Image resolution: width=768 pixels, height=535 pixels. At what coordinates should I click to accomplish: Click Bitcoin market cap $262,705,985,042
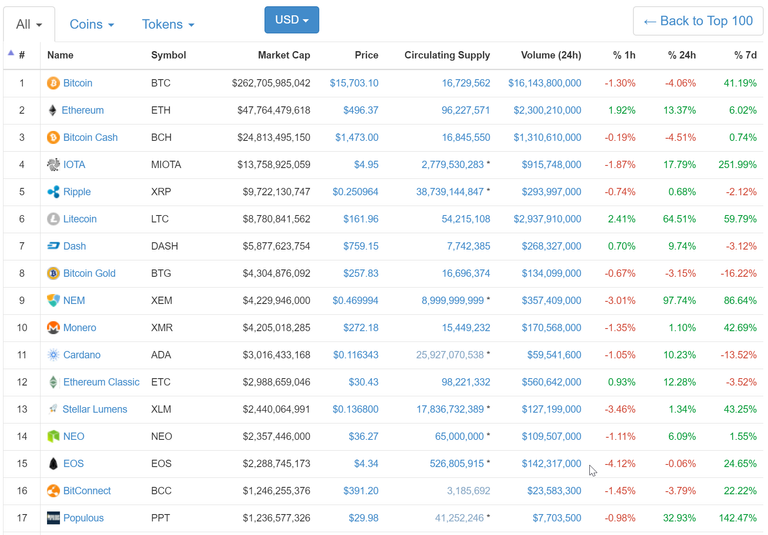(x=271, y=83)
